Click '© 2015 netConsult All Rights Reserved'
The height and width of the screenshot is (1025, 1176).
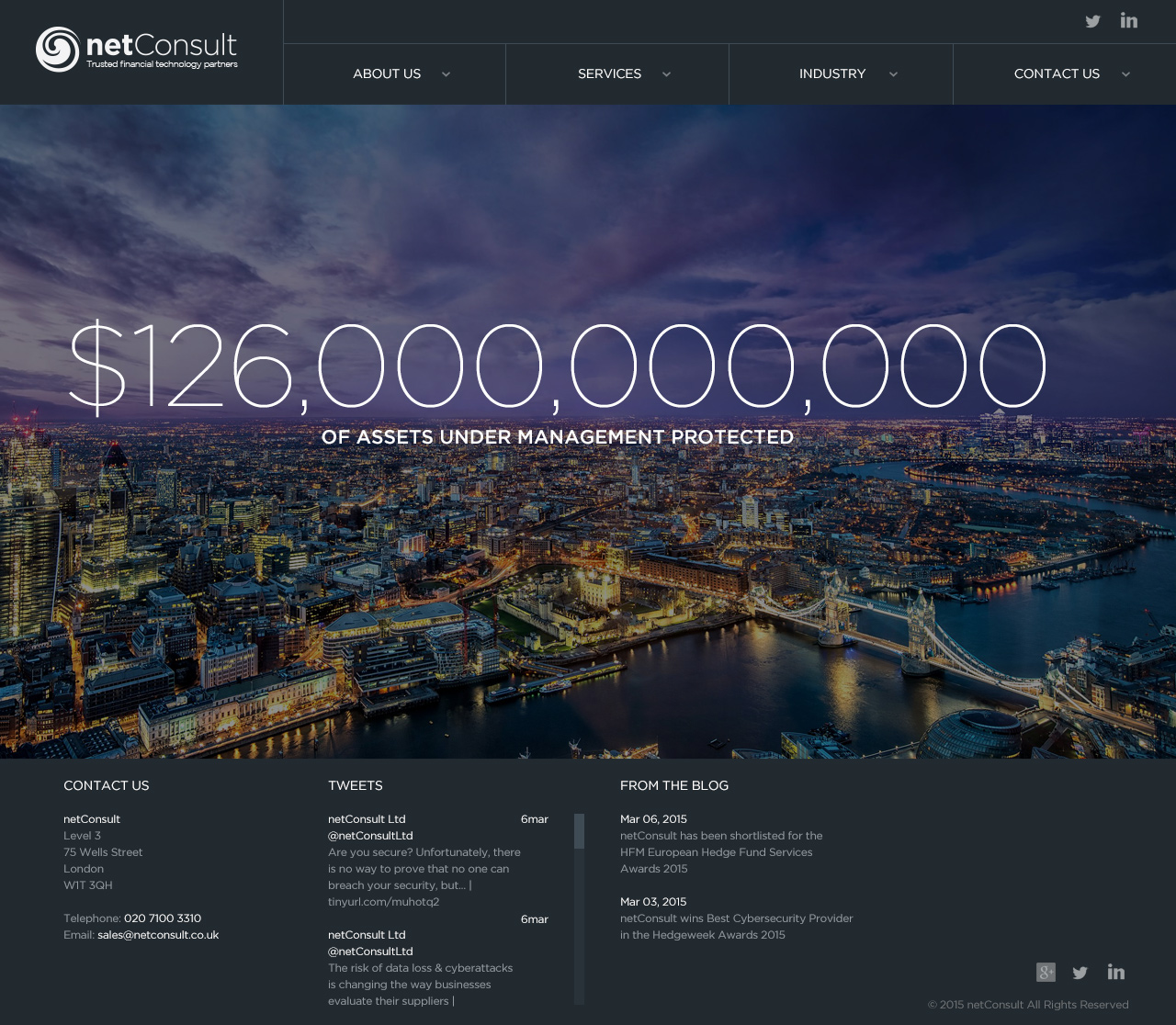tap(1028, 1005)
